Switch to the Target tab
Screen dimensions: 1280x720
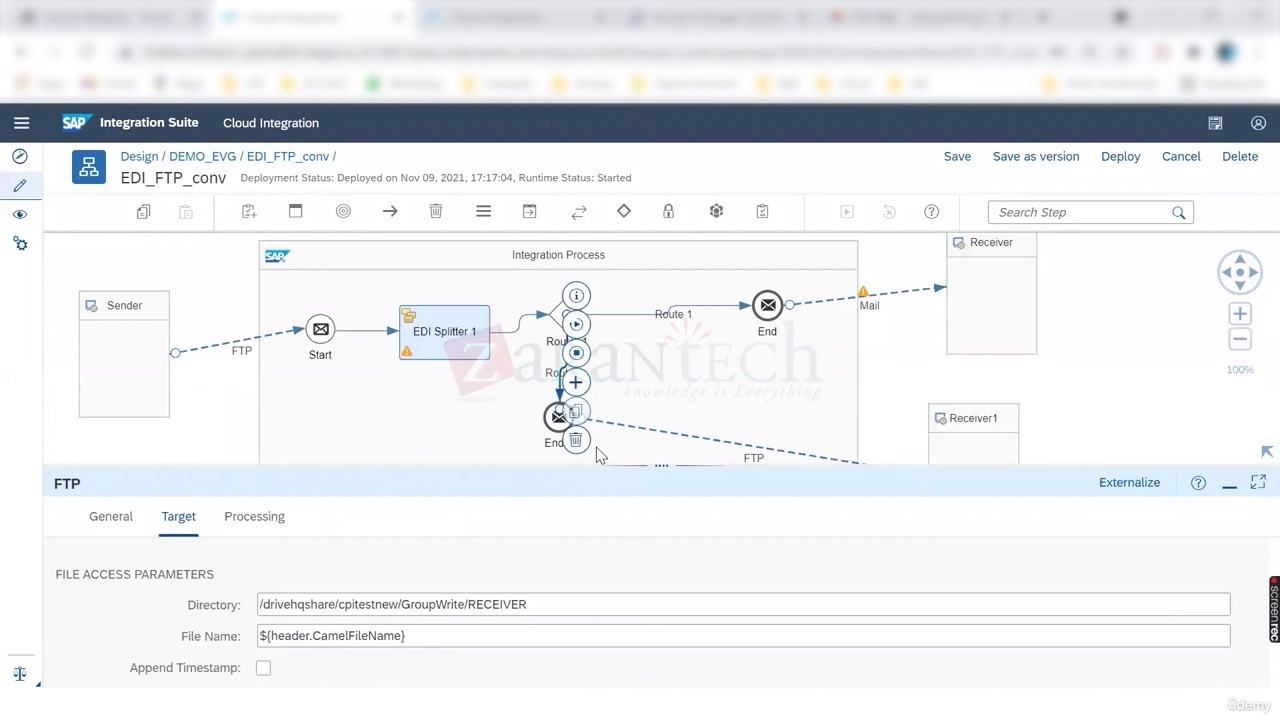pos(179,516)
